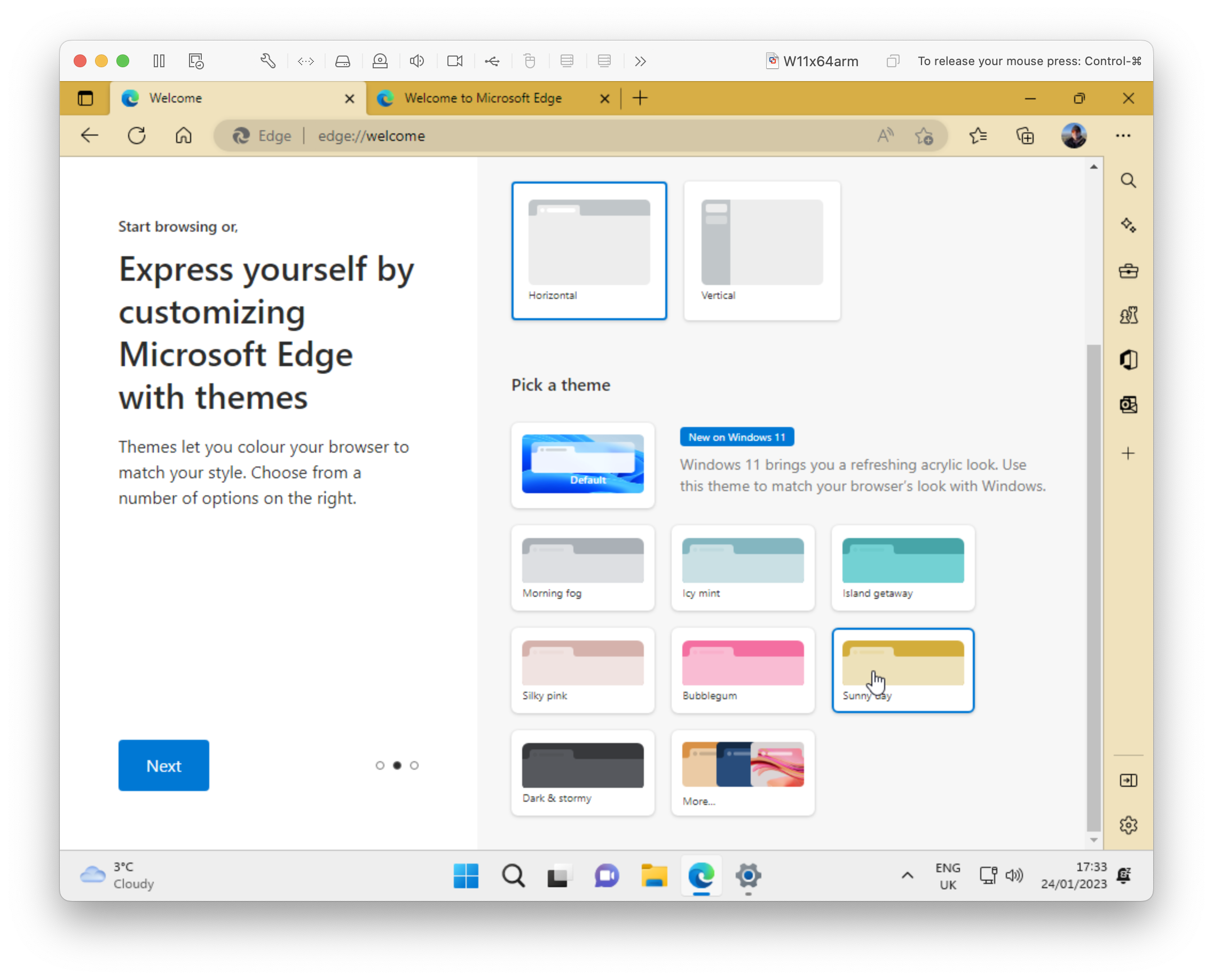This screenshot has height=980, width=1213.
Task: Open Microsoft Office from the sidebar
Action: click(1128, 360)
